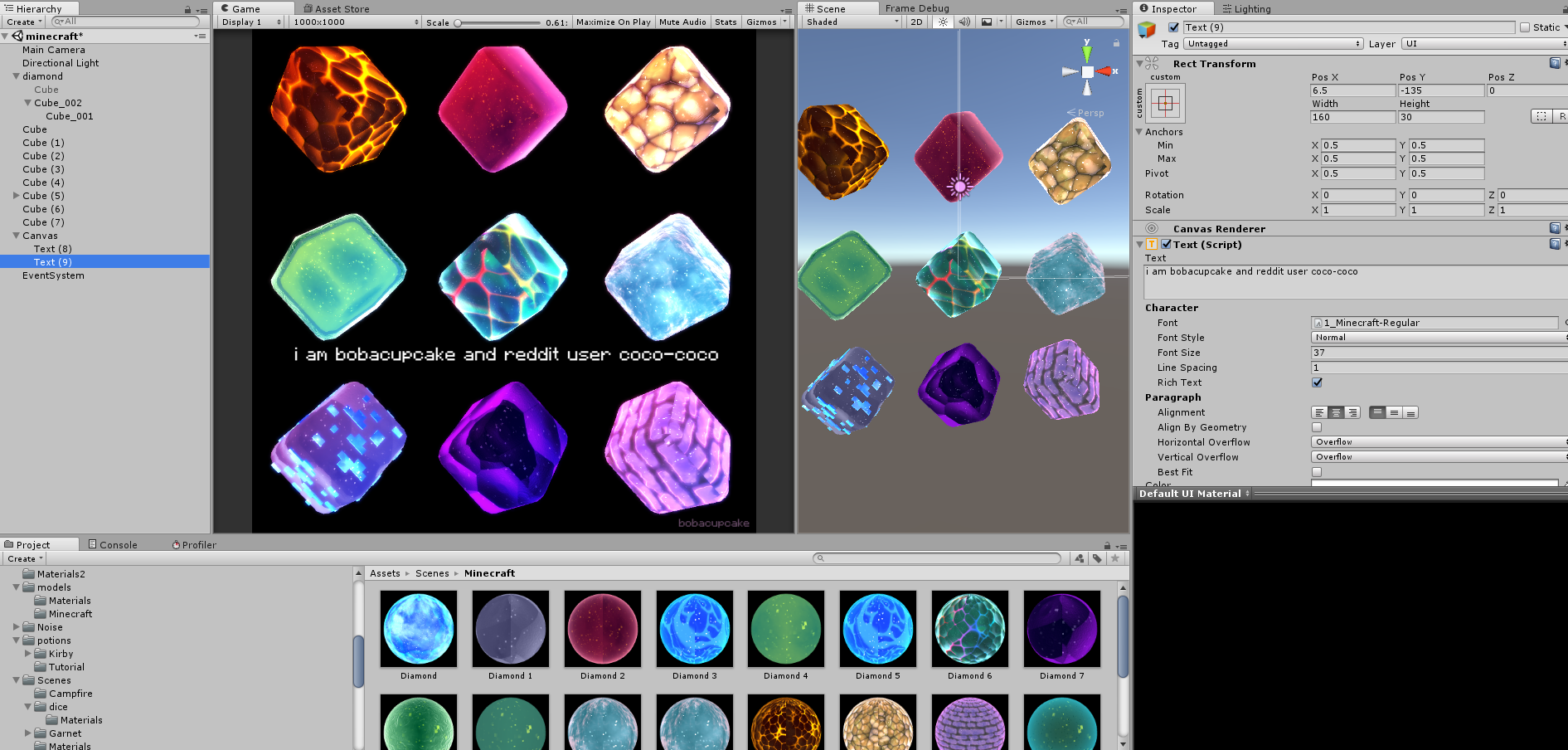
Task: Open the minecraft scene context menu icon
Action: point(200,37)
